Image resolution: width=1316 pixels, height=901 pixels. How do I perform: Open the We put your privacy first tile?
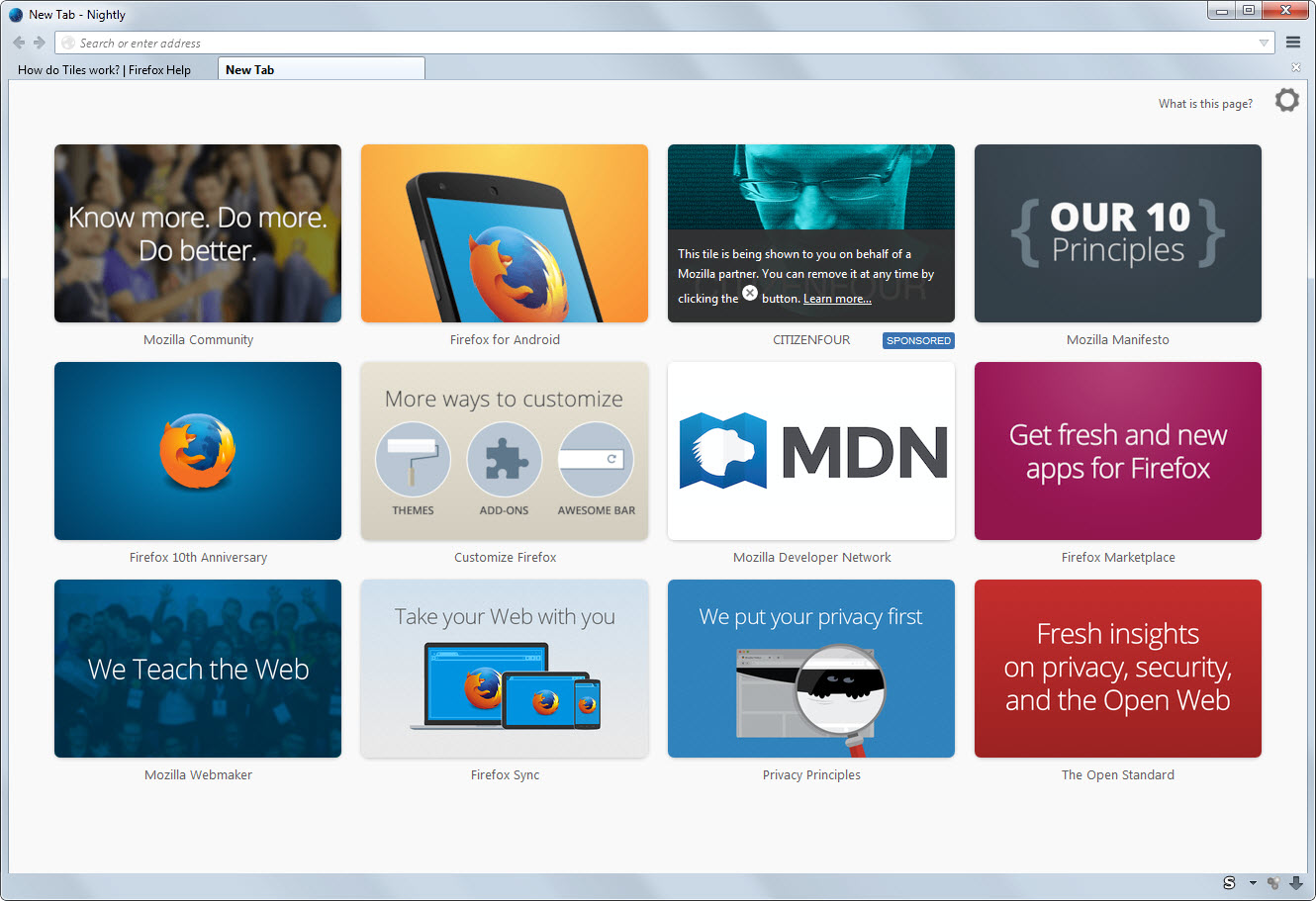tap(811, 669)
